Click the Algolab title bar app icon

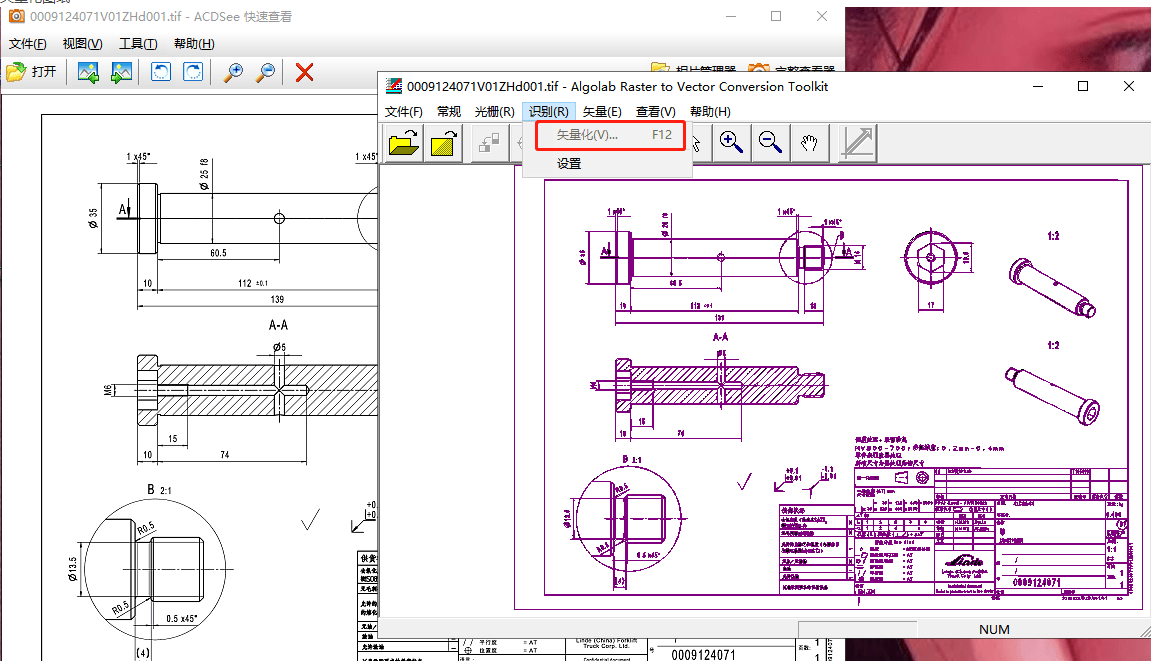tap(394, 87)
